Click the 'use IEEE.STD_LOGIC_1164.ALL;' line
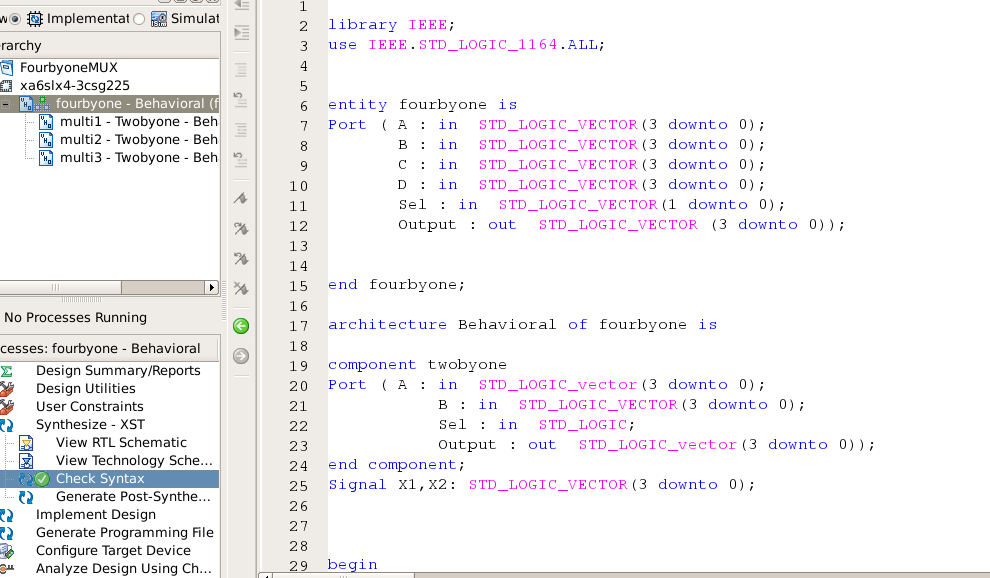Screen dimensions: 990x578 tap(467, 45)
